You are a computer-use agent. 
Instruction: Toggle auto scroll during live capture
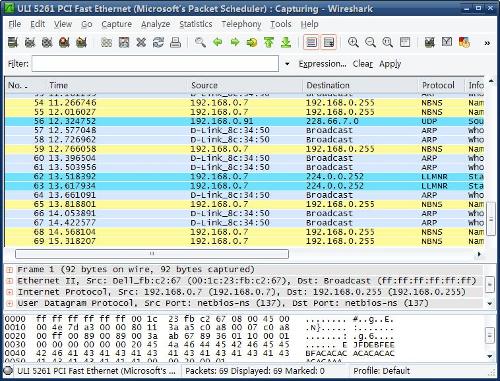pos(329,42)
